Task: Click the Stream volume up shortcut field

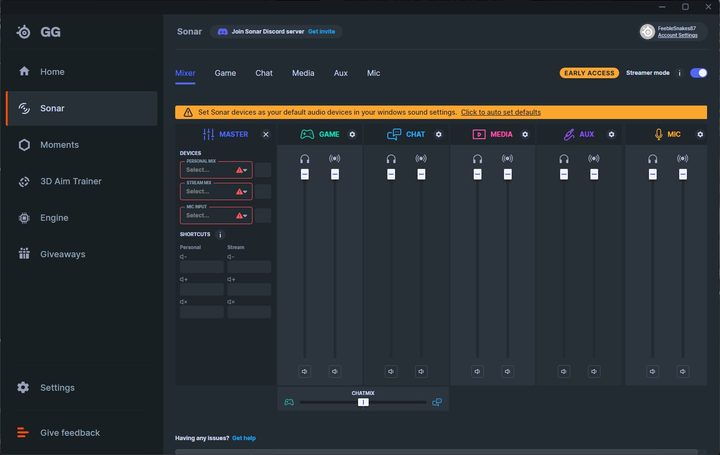Action: pyautogui.click(x=249, y=290)
